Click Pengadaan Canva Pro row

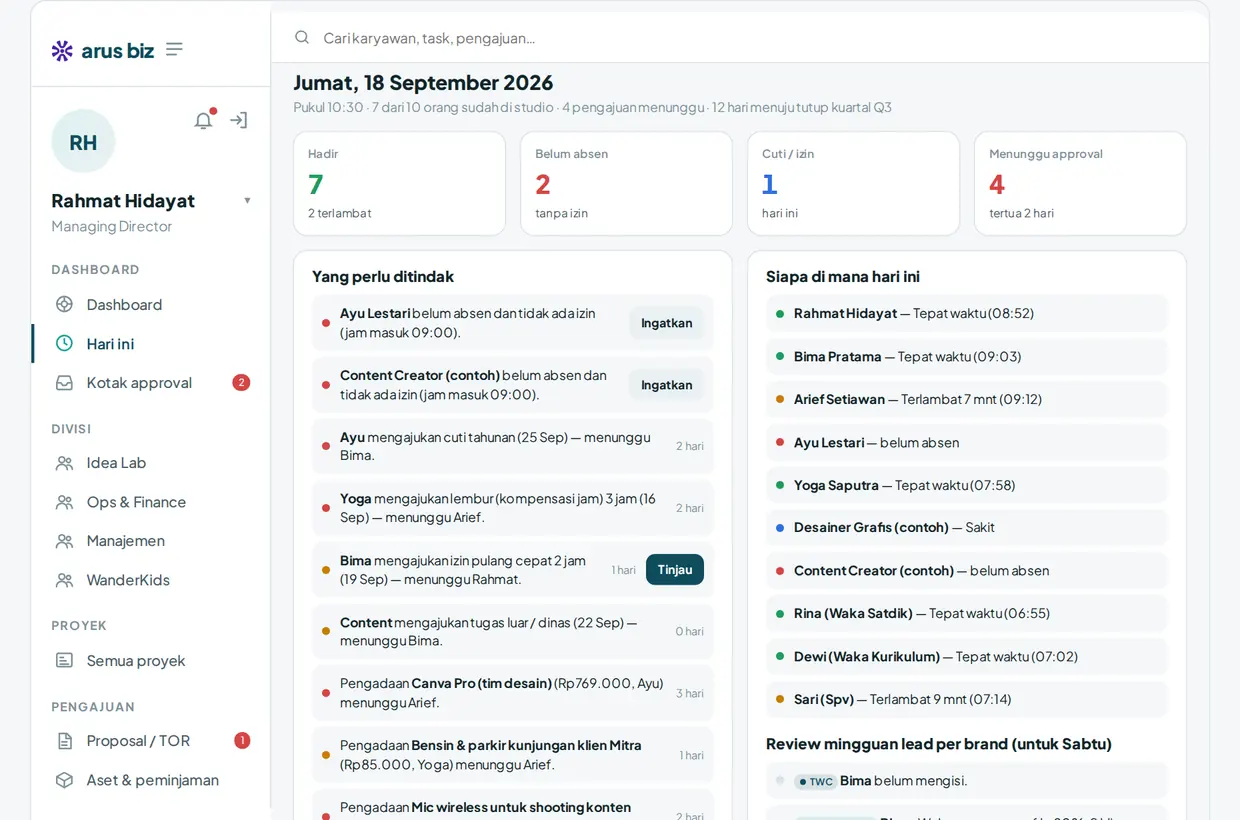513,693
